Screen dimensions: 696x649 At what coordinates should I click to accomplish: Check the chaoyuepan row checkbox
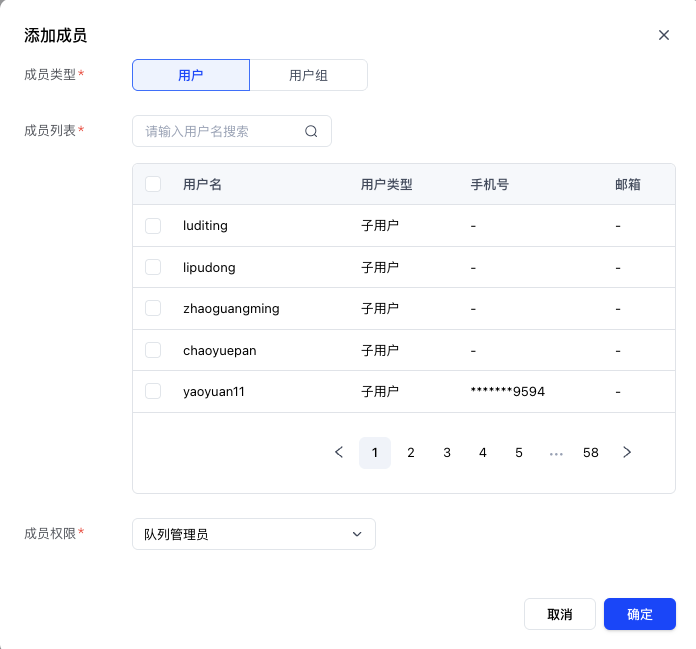tap(153, 350)
